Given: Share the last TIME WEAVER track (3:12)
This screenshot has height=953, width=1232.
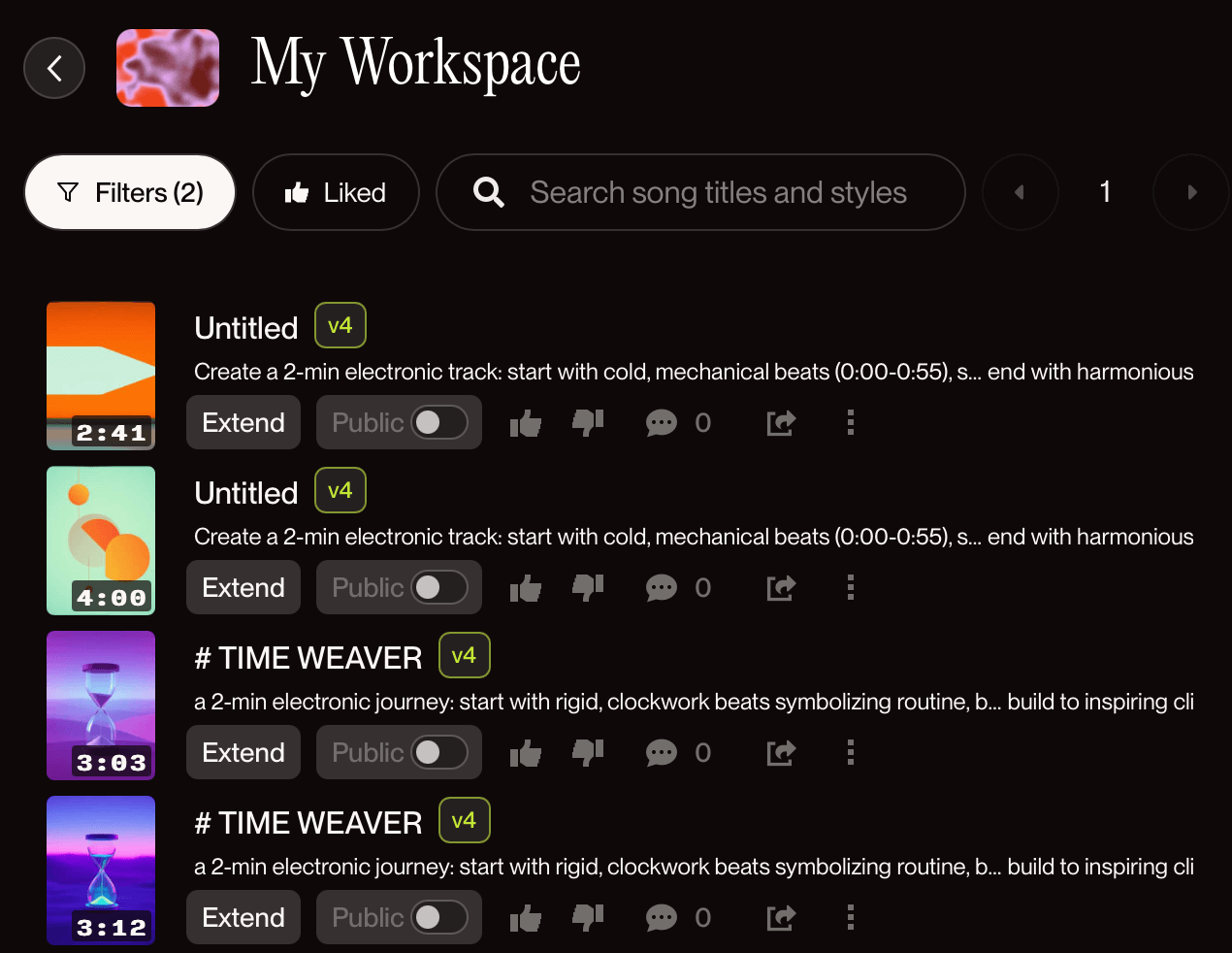Looking at the screenshot, I should [781, 918].
